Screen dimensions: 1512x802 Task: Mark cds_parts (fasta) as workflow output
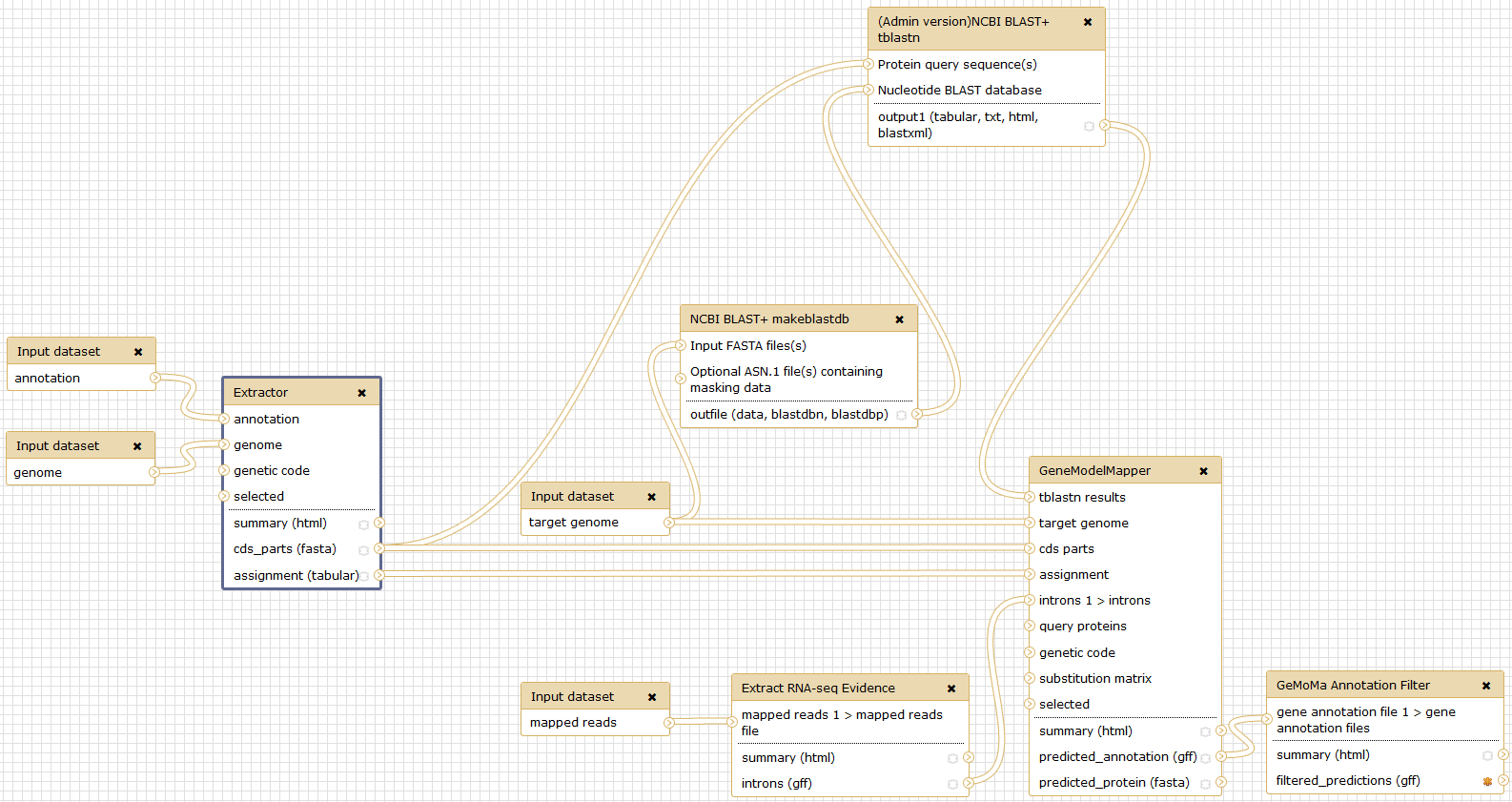point(363,550)
